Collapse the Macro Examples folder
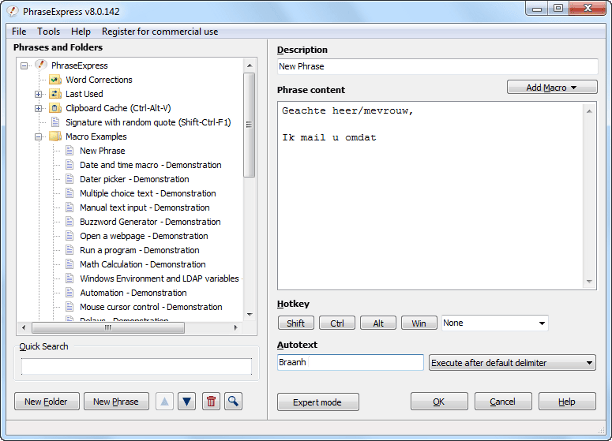Viewport: 612px width, 441px height. [38, 137]
